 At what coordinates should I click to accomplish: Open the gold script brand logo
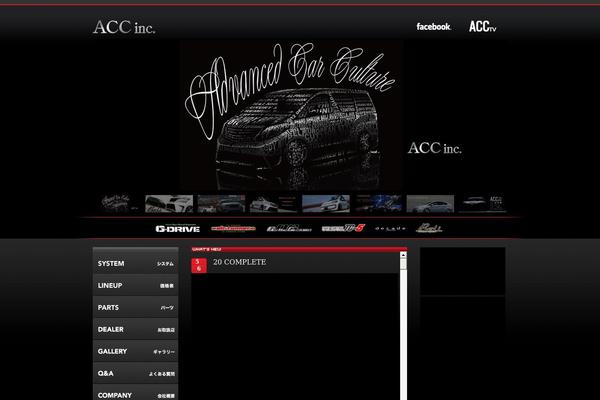[429, 228]
